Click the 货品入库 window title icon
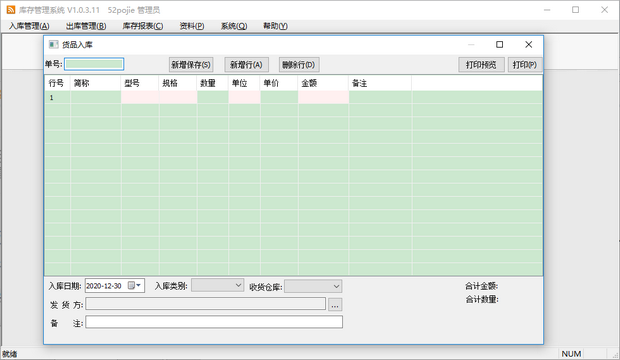 pyautogui.click(x=53, y=44)
